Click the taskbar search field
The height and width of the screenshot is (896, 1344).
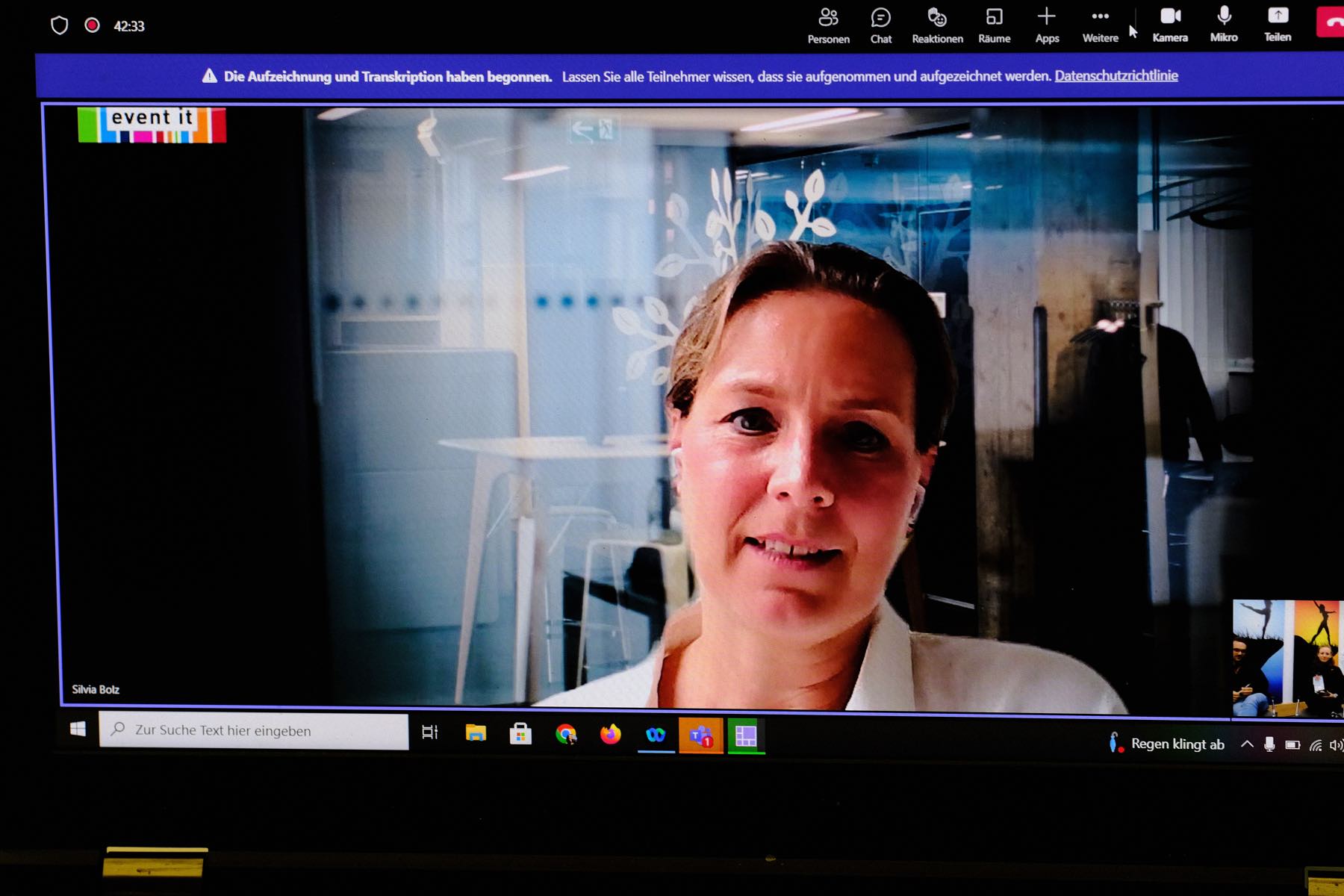(x=254, y=731)
